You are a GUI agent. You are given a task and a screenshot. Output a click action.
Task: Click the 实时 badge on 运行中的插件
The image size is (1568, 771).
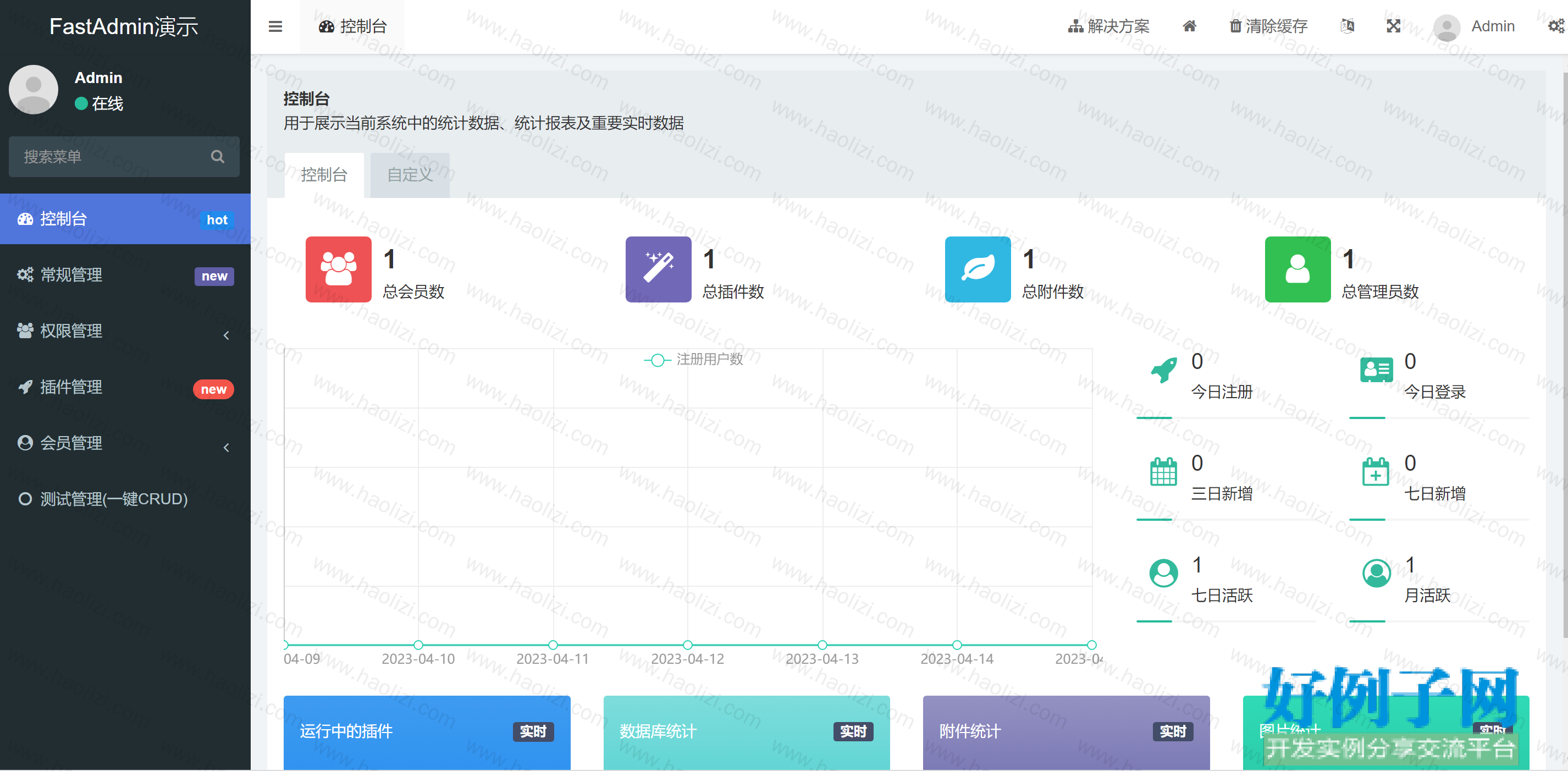point(533,731)
